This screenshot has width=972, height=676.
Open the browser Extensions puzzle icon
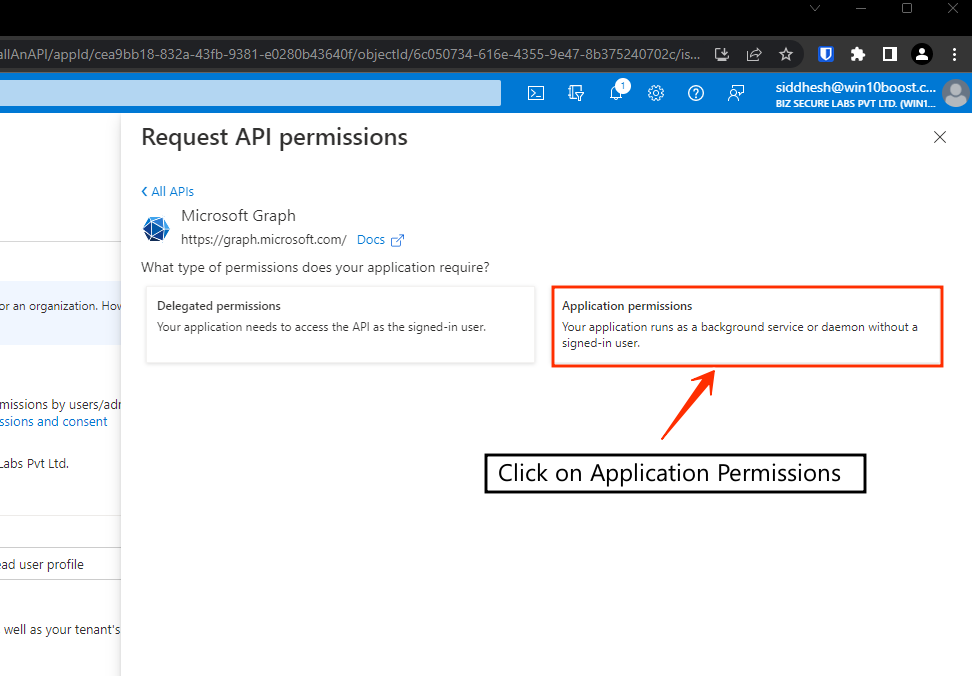(x=857, y=54)
